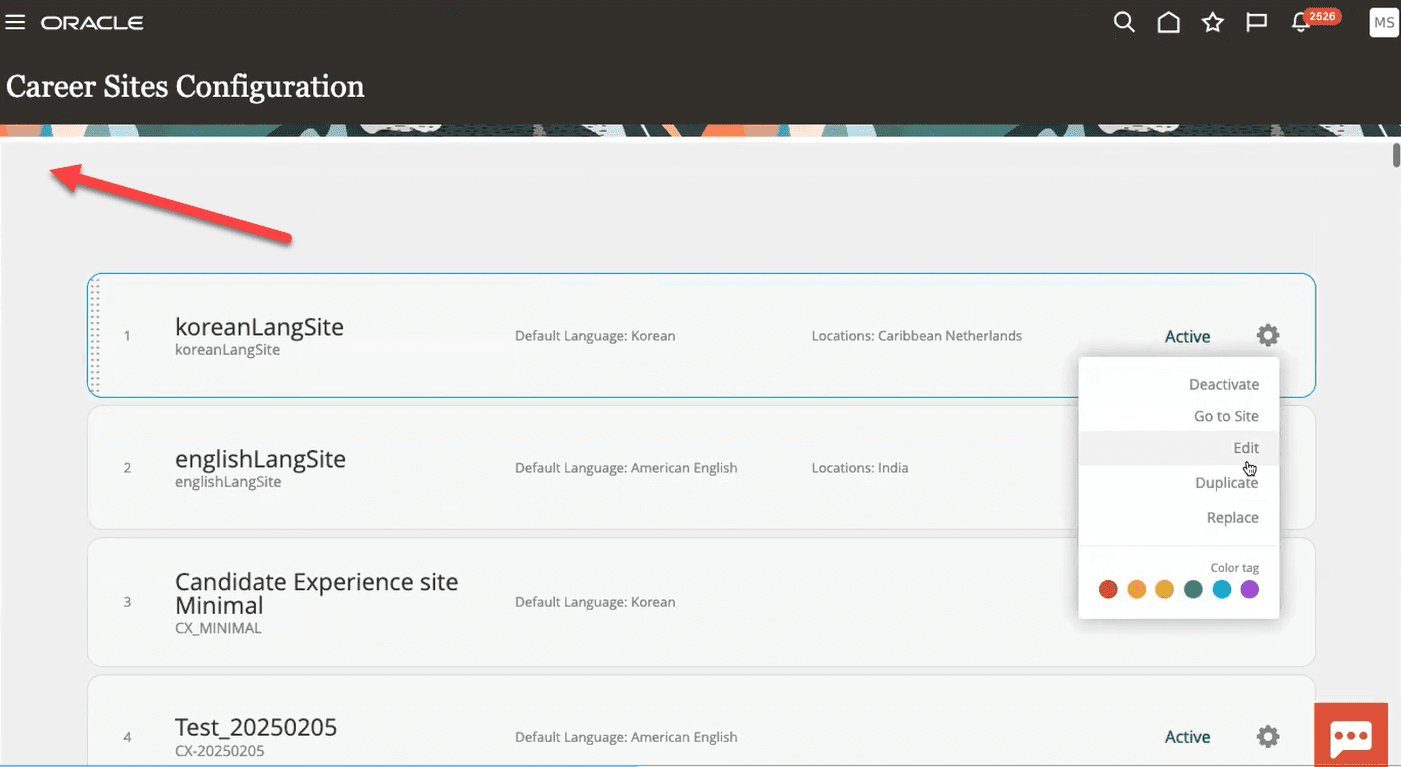The image size is (1401, 767).
Task: Open the hamburger navigation menu
Action: coord(15,21)
